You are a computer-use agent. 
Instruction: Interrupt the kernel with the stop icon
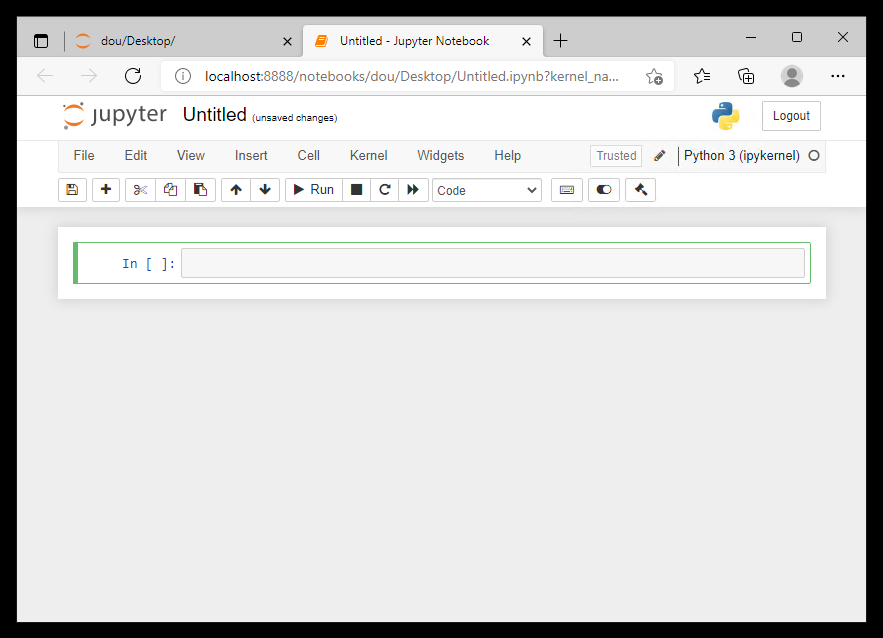coord(356,190)
